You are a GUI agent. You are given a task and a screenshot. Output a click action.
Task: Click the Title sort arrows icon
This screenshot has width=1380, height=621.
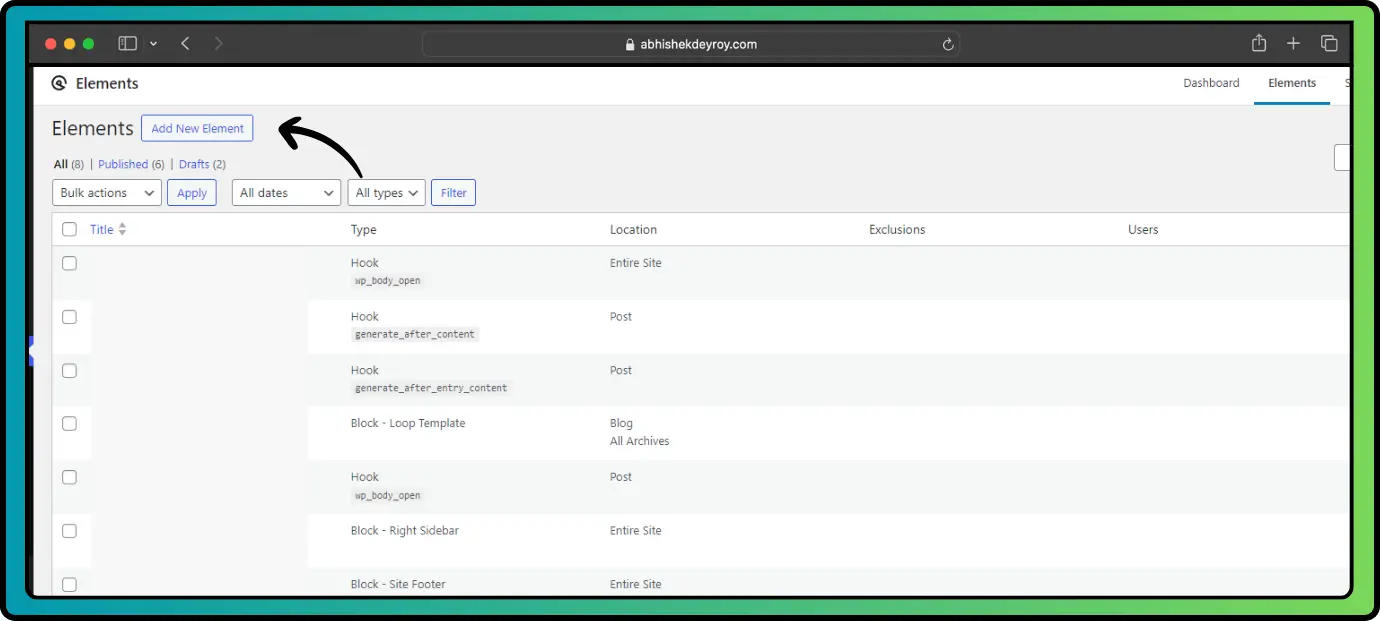click(122, 229)
